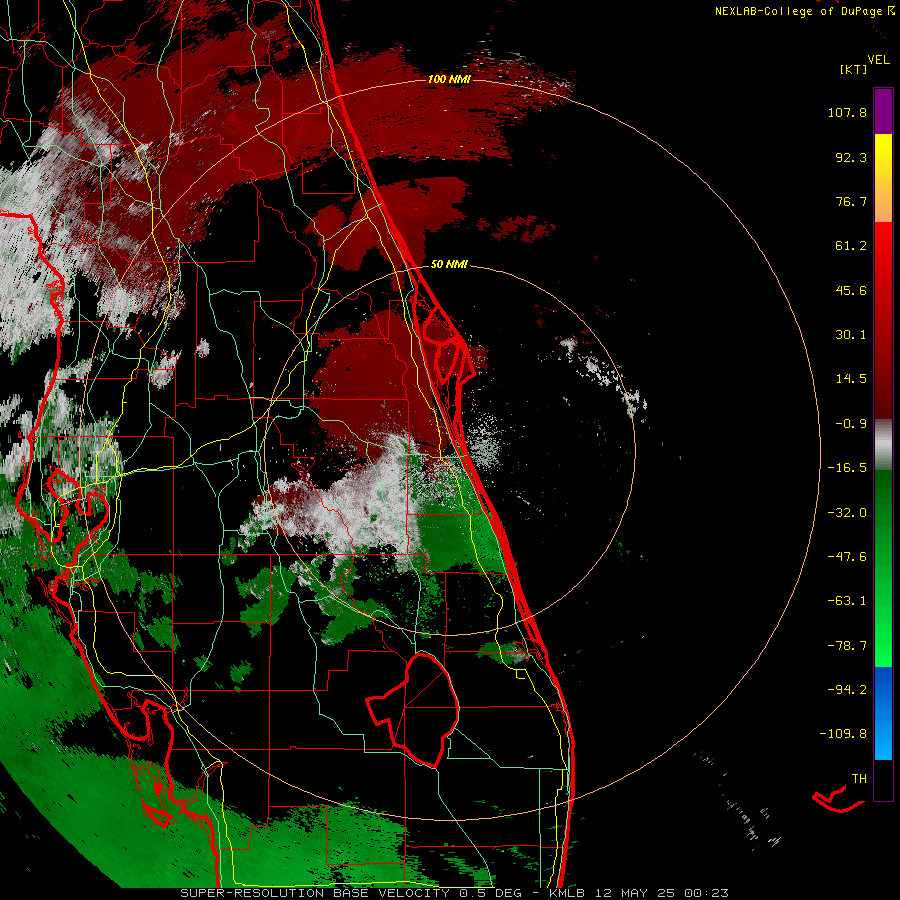
Task: Click the 92.3 velocity scale value
Action: 851,157
